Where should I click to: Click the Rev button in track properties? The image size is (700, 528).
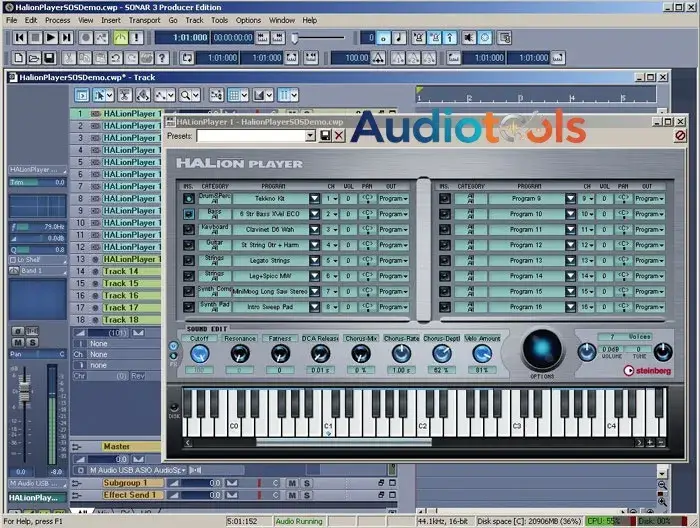coord(138,376)
